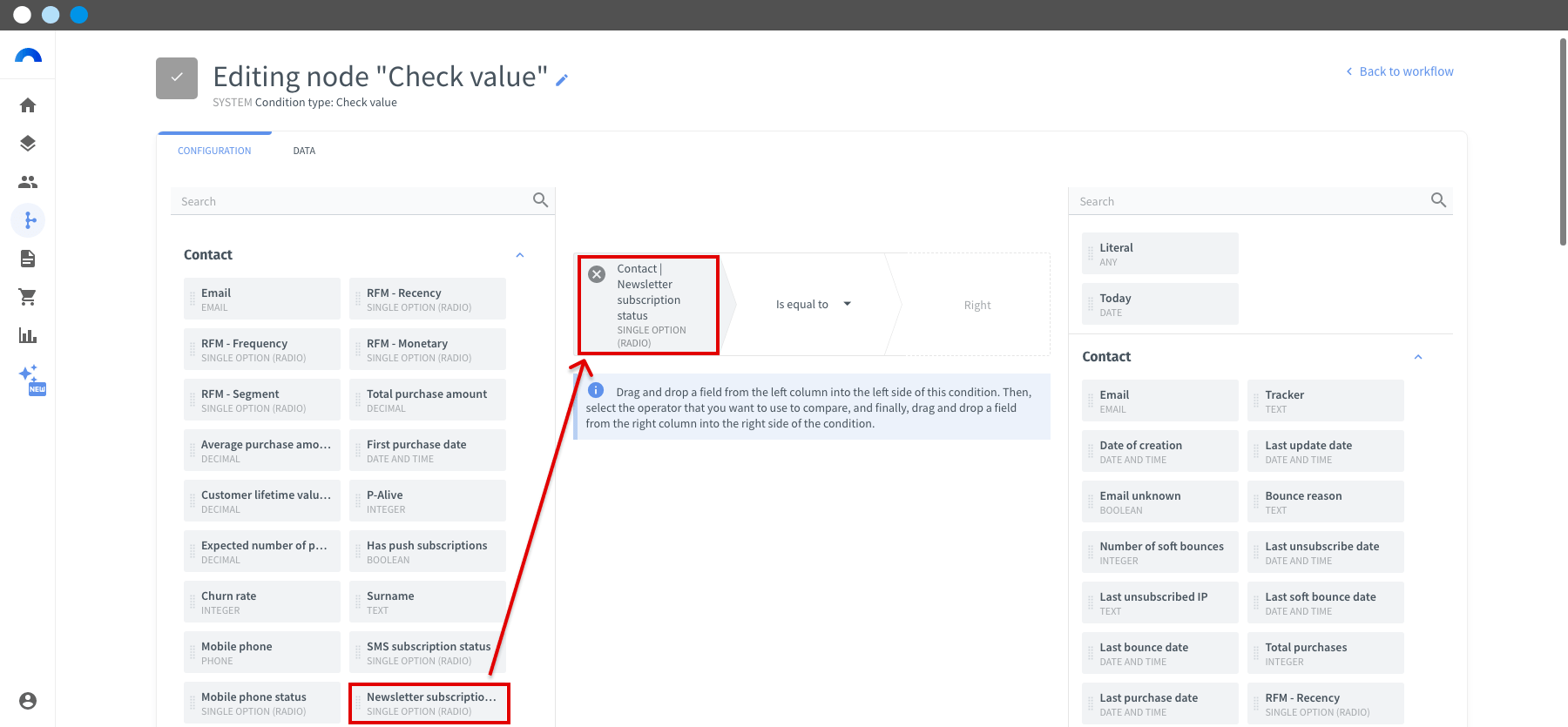The image size is (1568, 727).
Task: Switch to the DATA tab
Action: (x=304, y=151)
